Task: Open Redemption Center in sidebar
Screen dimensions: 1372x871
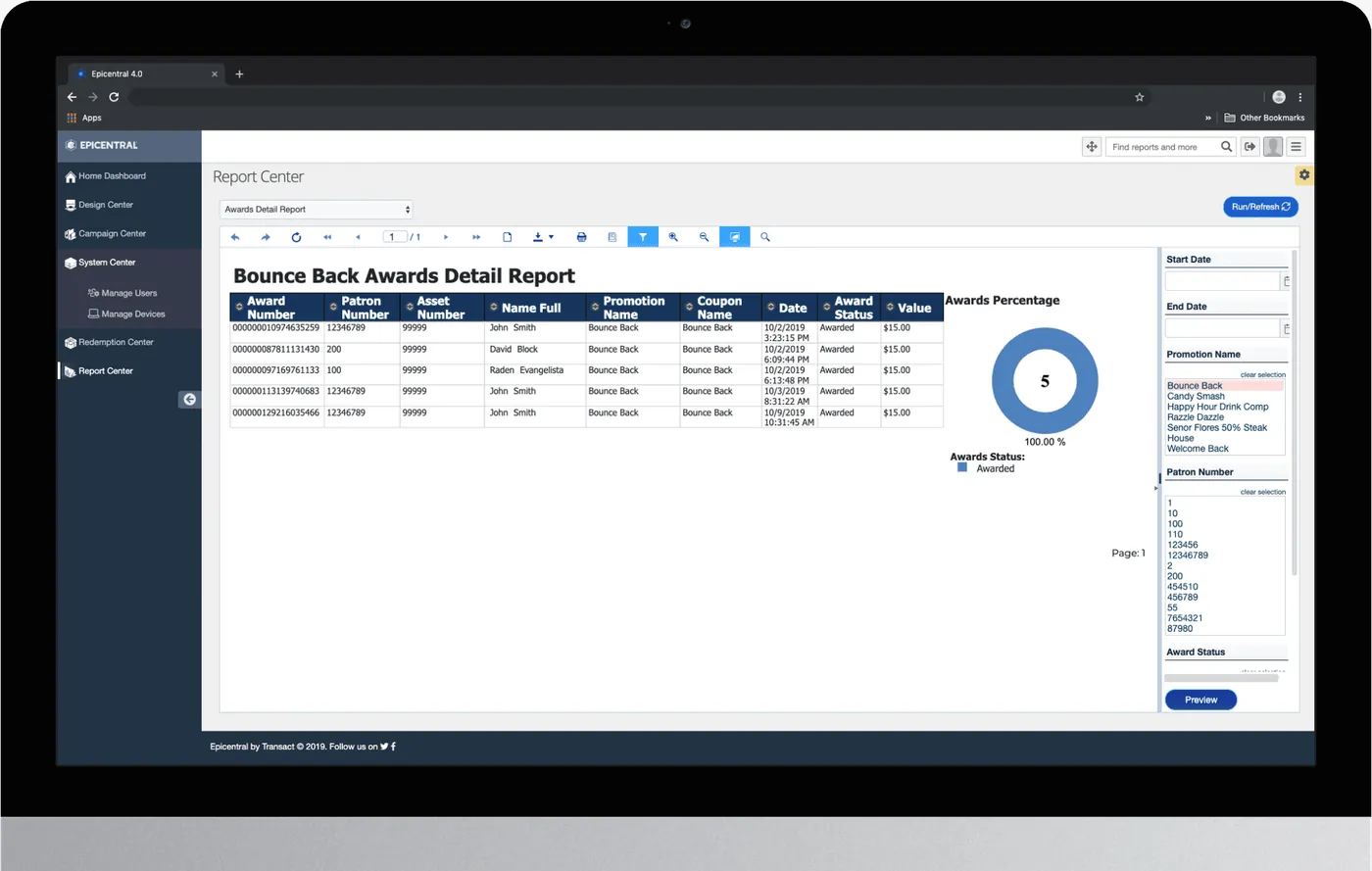Action: tap(109, 343)
